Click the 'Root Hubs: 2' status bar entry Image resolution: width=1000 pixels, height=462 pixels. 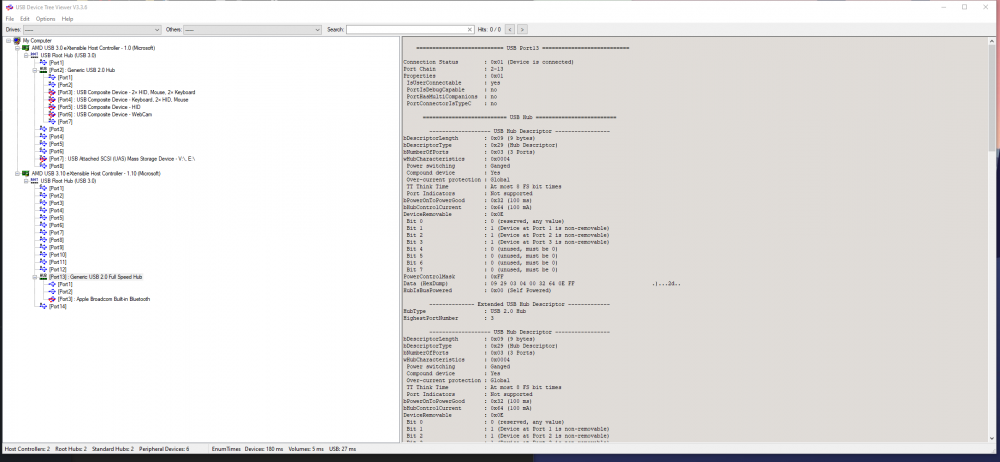pyautogui.click(x=71, y=449)
